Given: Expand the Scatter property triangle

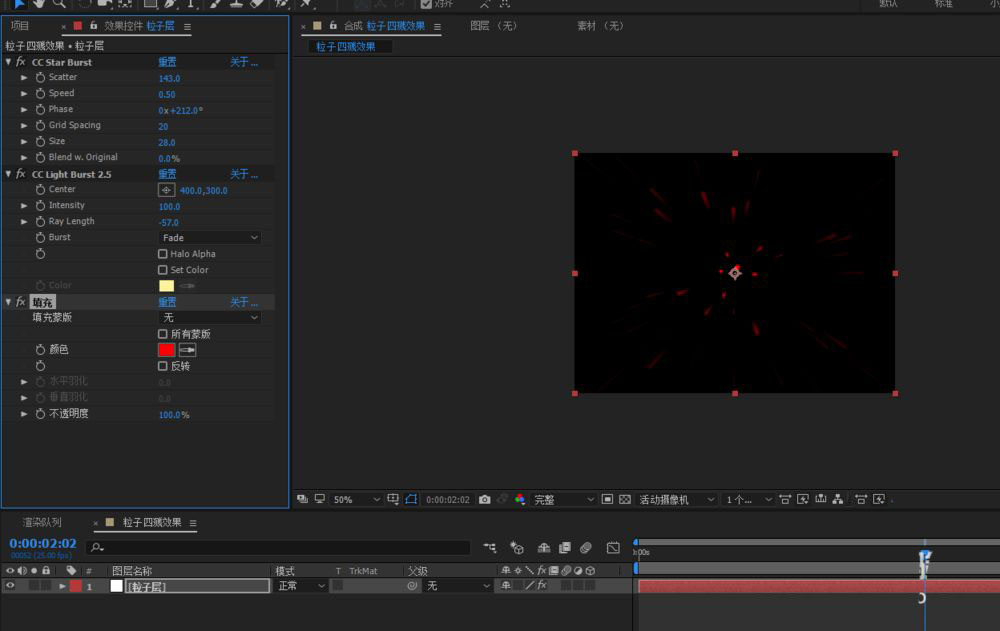Looking at the screenshot, I should (25, 78).
